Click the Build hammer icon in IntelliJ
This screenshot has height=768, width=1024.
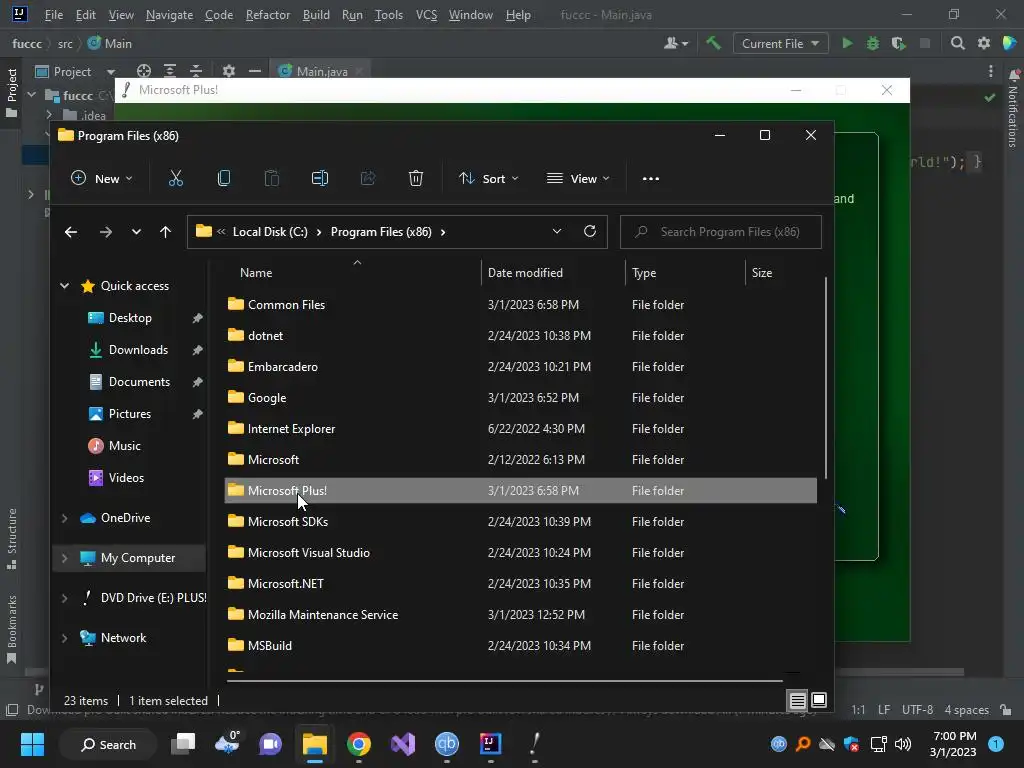[713, 43]
